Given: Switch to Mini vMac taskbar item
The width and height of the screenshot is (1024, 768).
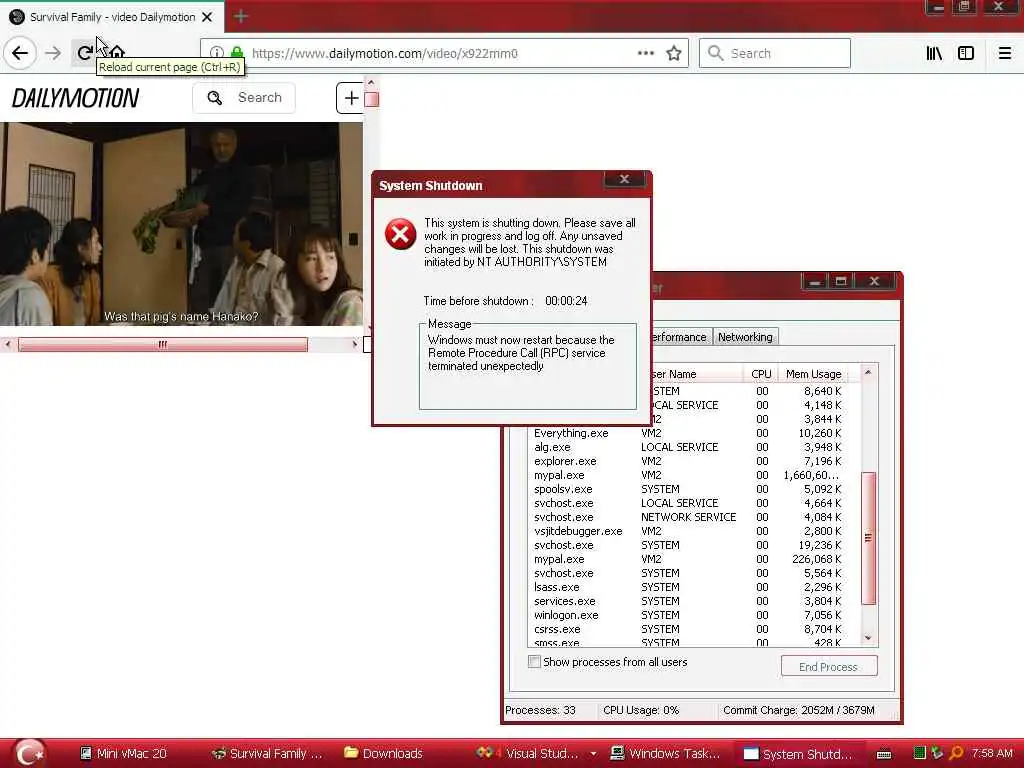Looking at the screenshot, I should pos(124,754).
